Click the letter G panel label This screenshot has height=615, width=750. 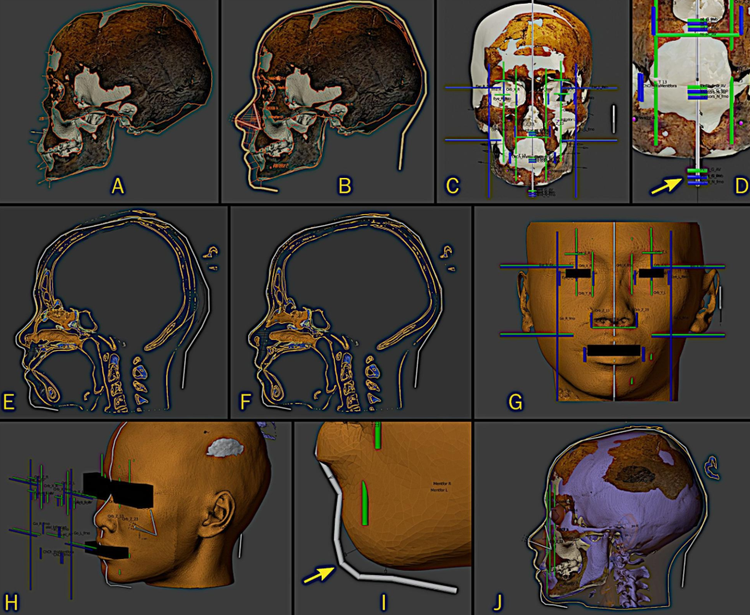pyautogui.click(x=515, y=403)
